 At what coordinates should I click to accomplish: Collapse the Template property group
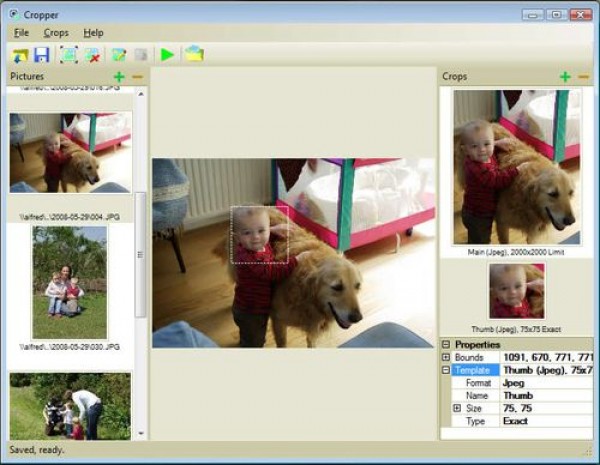(446, 370)
